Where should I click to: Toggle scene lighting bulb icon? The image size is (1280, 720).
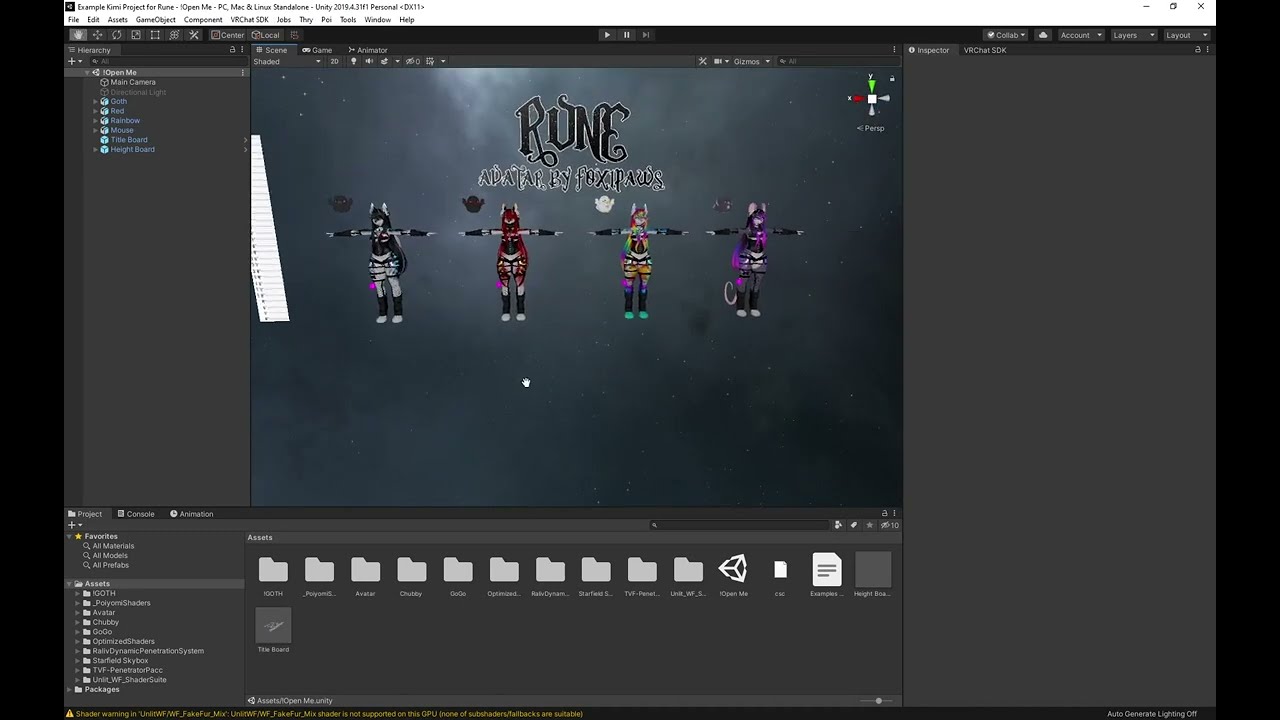tap(353, 61)
